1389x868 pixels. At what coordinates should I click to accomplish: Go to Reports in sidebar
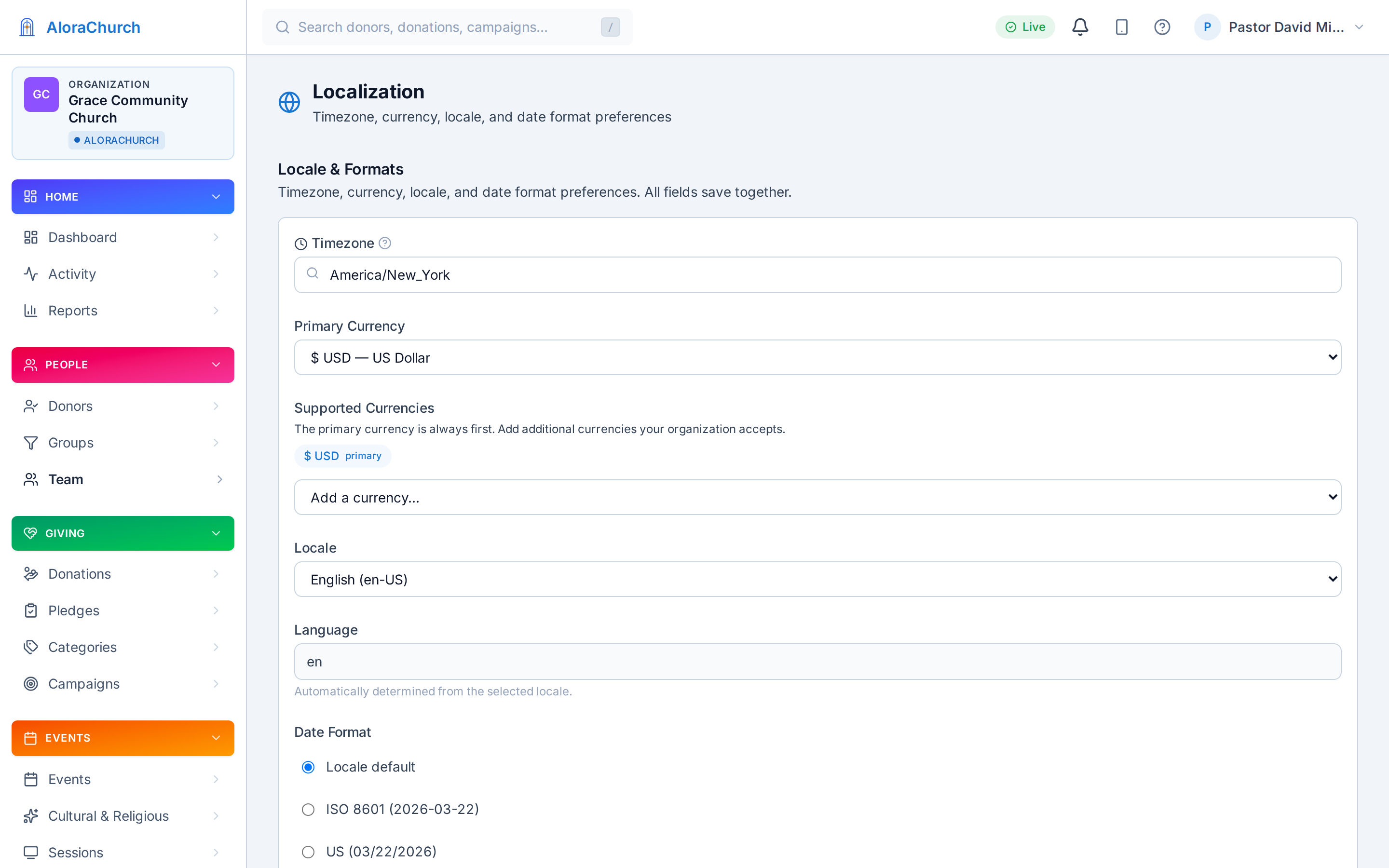pyautogui.click(x=123, y=311)
